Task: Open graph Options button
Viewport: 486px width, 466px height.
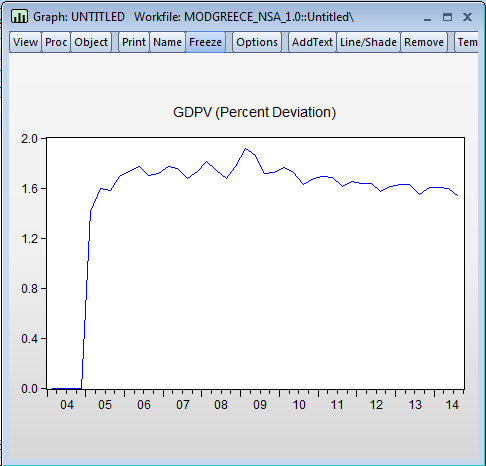Action: [257, 42]
